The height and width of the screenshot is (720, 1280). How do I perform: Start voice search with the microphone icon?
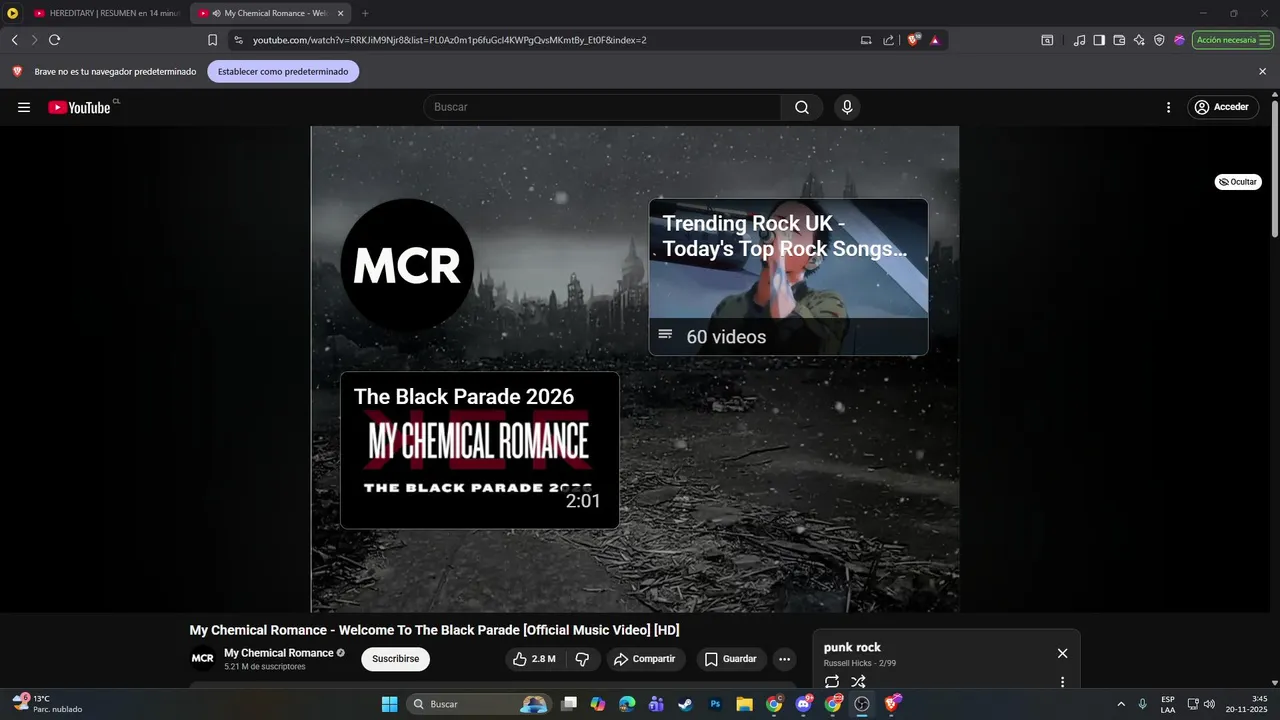click(x=847, y=107)
